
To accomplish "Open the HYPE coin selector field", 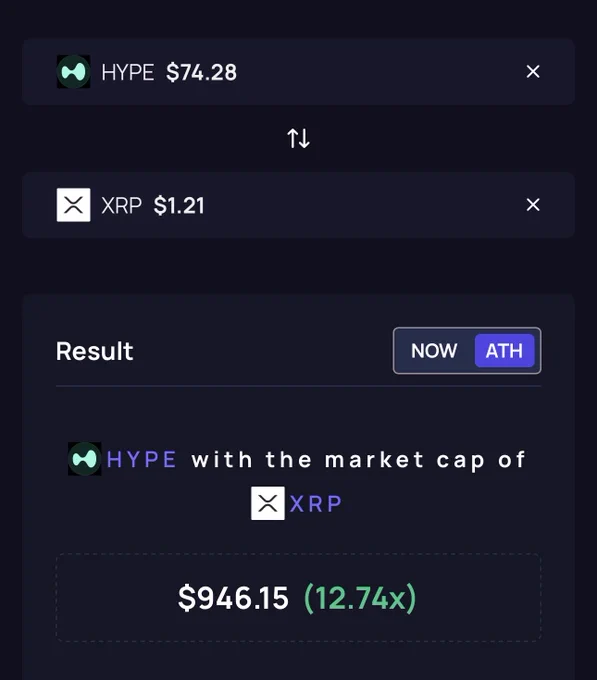I will coord(298,72).
